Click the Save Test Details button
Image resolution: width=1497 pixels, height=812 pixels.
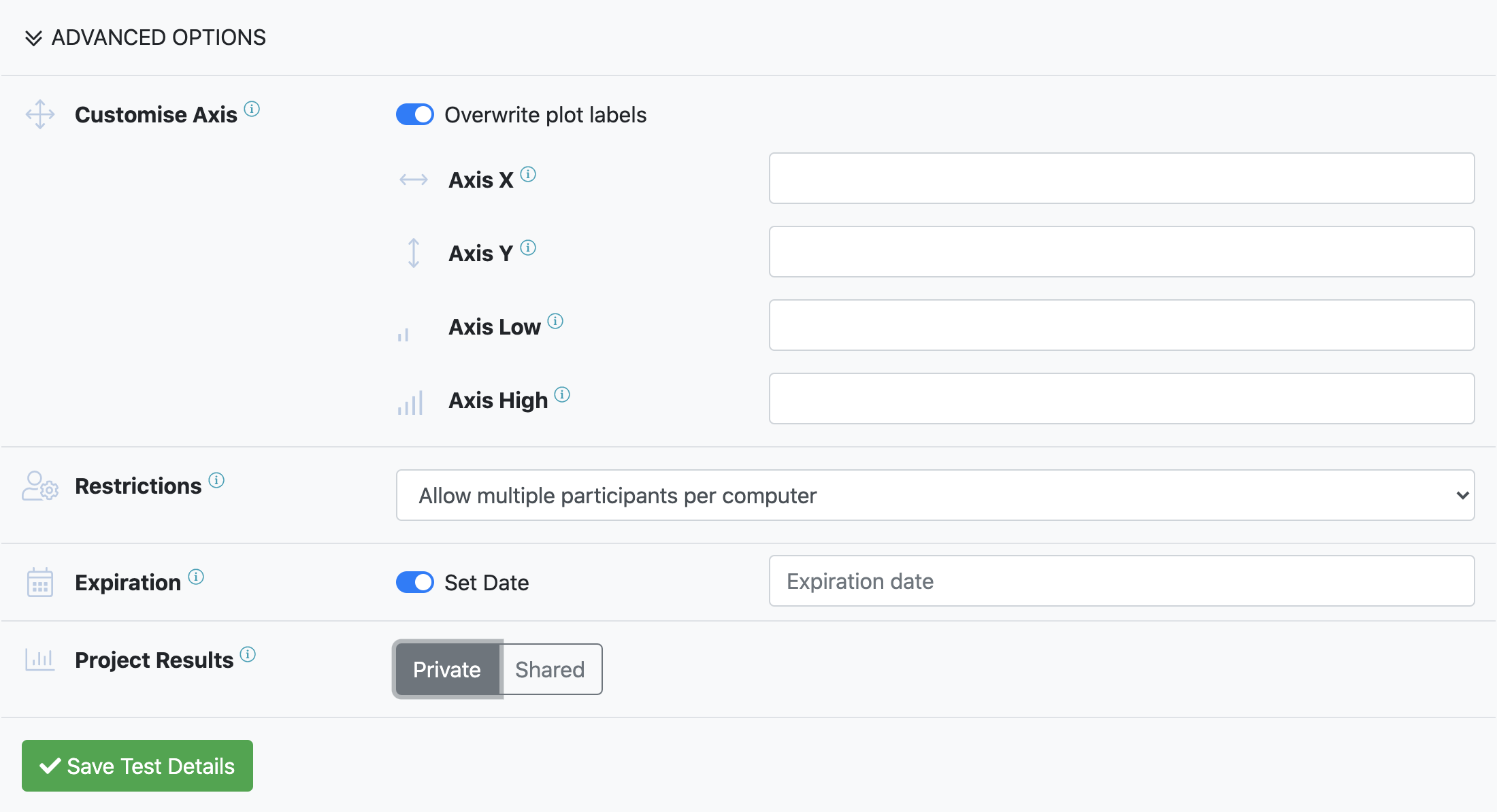pyautogui.click(x=137, y=766)
